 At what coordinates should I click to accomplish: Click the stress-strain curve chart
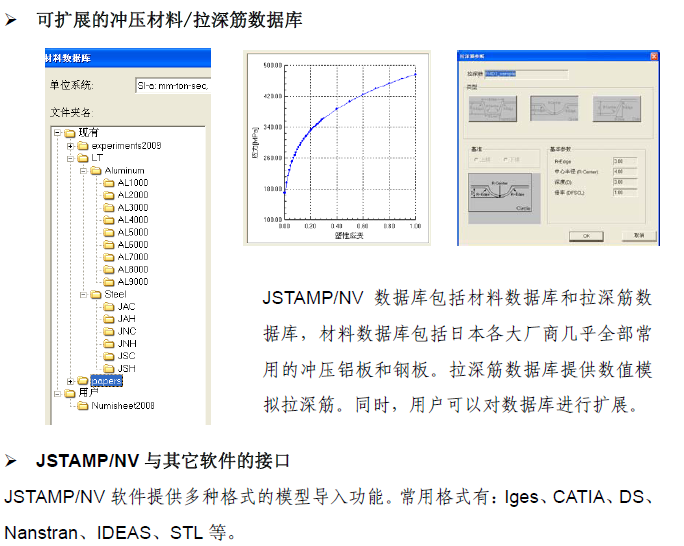[x=337, y=147]
